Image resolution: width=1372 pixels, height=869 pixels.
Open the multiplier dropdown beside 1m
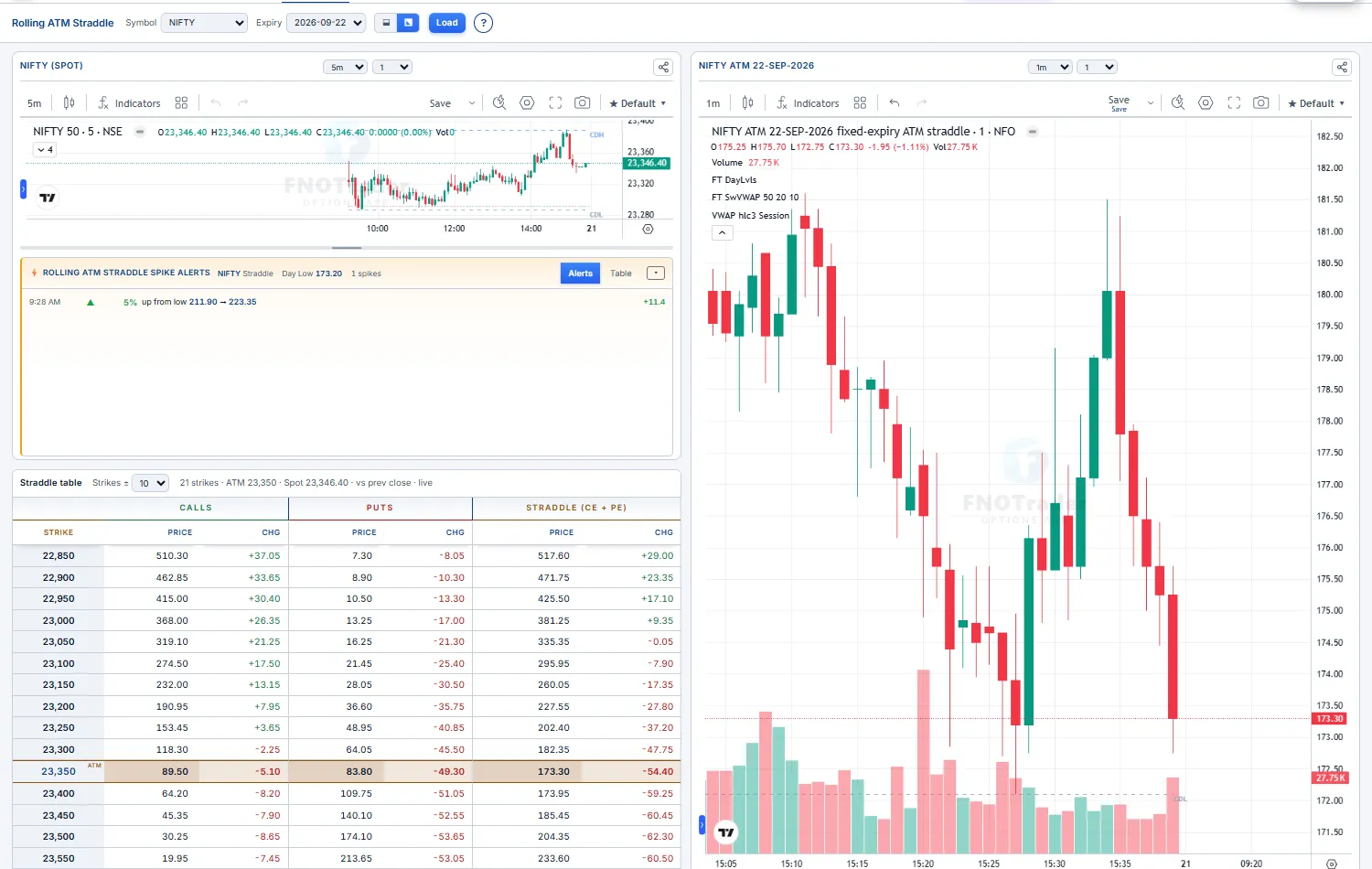point(1098,67)
